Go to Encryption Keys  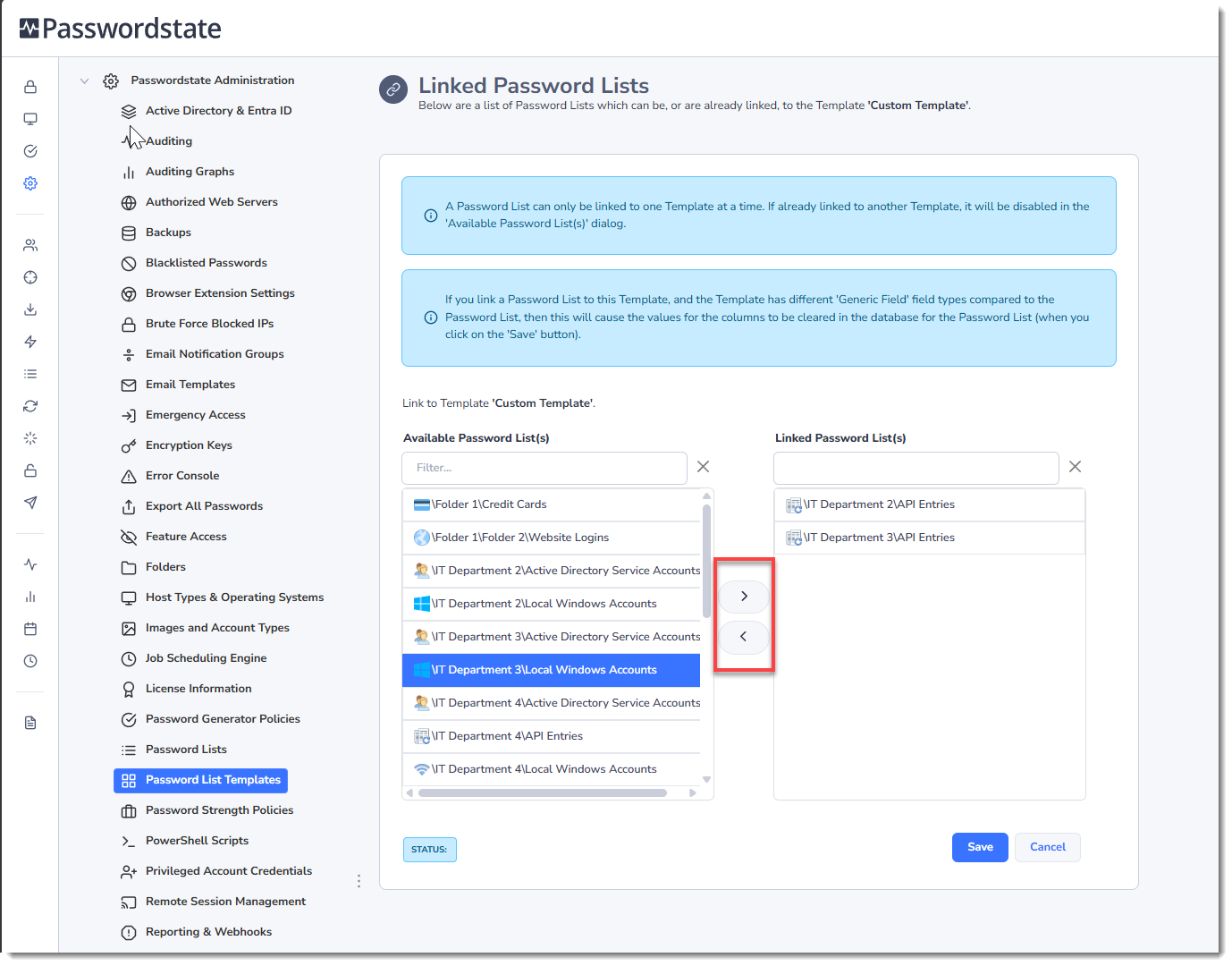tap(189, 445)
